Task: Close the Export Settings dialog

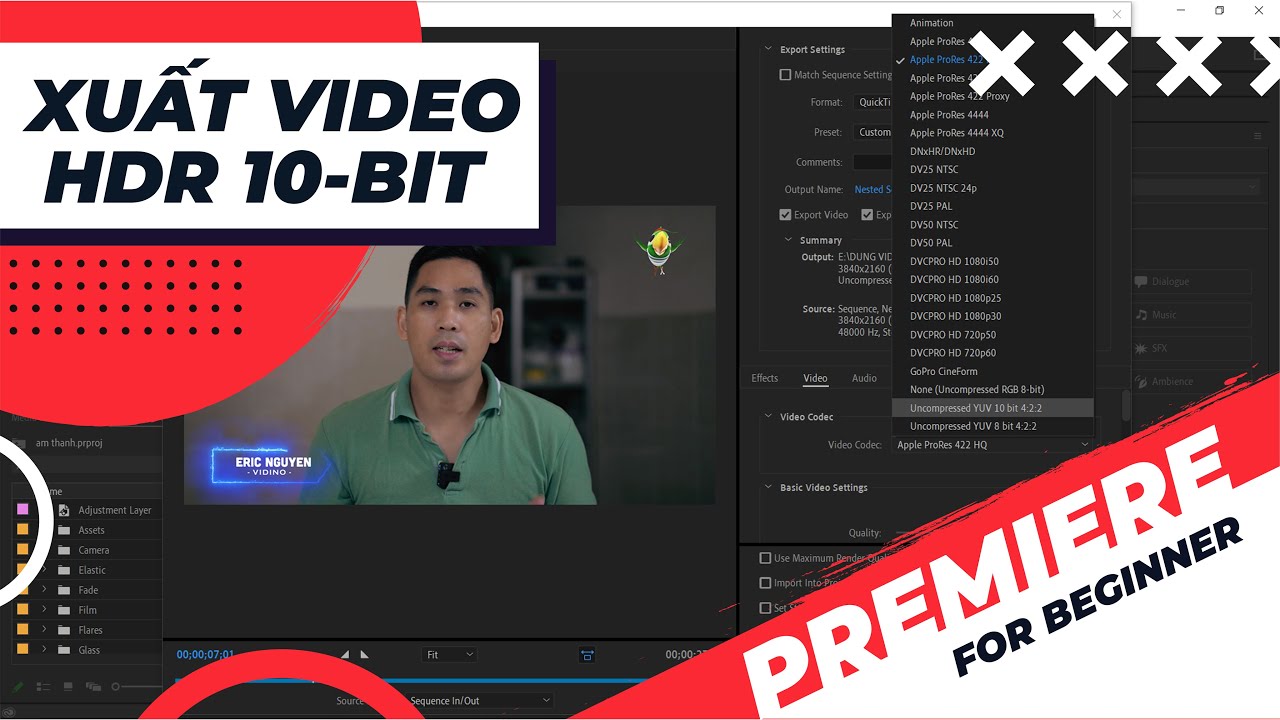Action: click(1117, 14)
